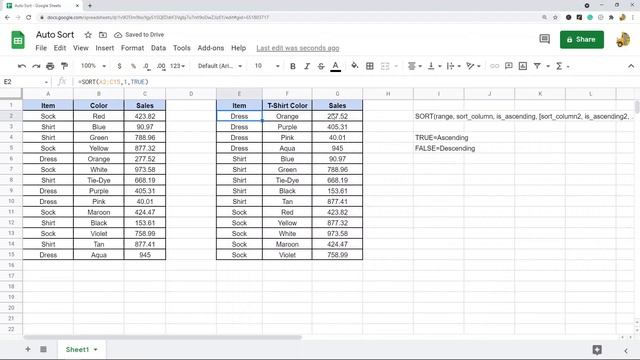Open the zoom 100% dropdown

[93, 66]
